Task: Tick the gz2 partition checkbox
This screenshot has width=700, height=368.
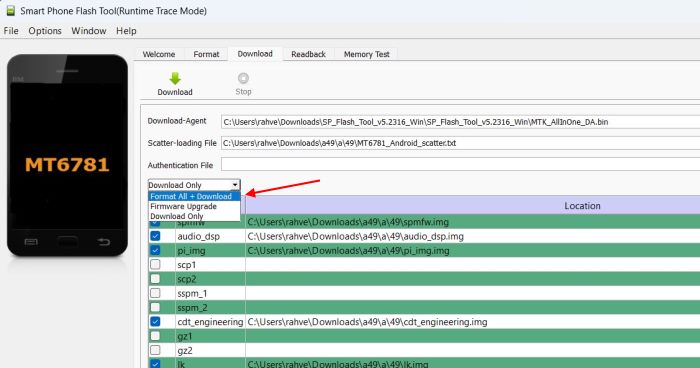Action: click(x=155, y=350)
